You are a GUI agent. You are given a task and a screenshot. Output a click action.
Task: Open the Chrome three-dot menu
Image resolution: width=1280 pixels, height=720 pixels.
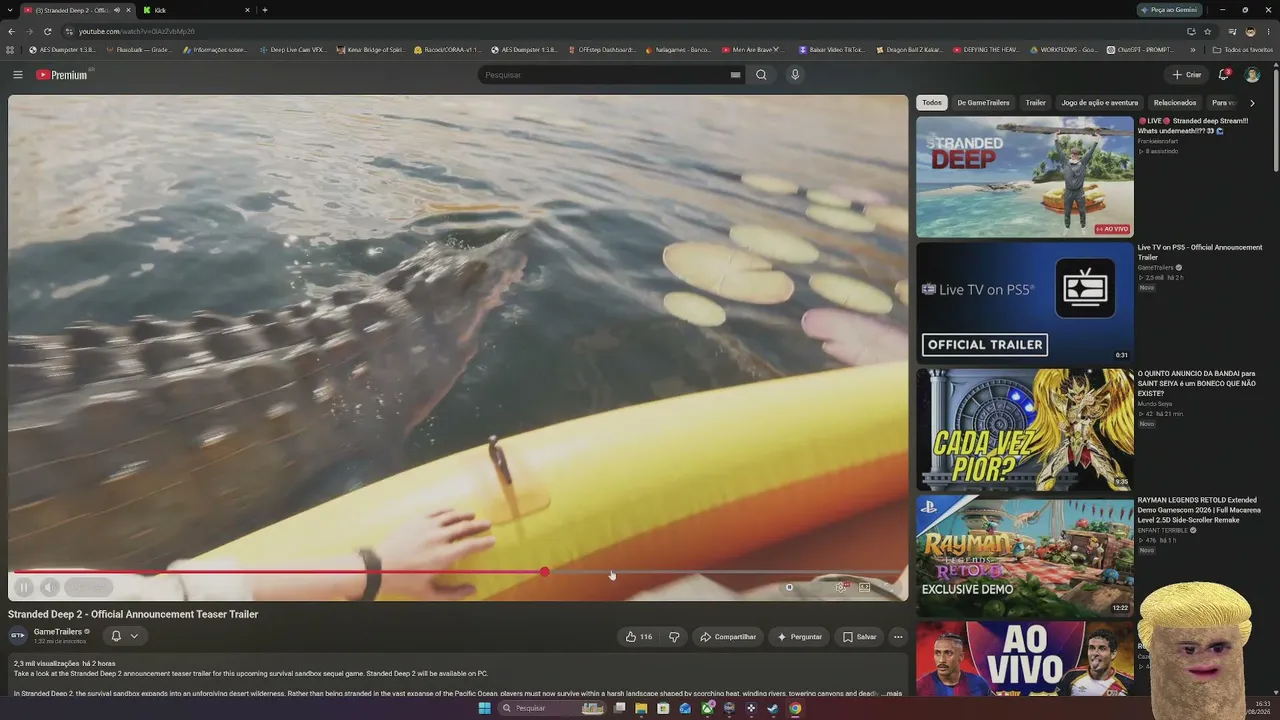click(x=1268, y=31)
